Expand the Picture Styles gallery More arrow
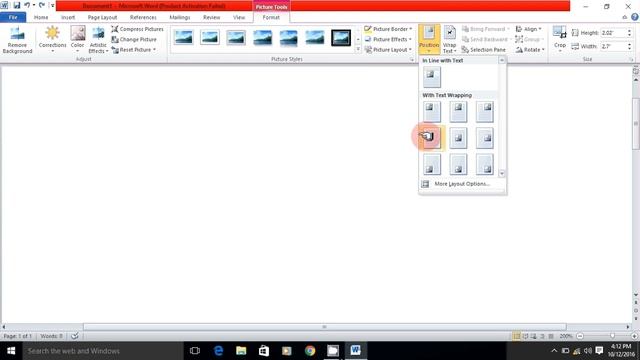The height and width of the screenshot is (360, 640). (358, 49)
